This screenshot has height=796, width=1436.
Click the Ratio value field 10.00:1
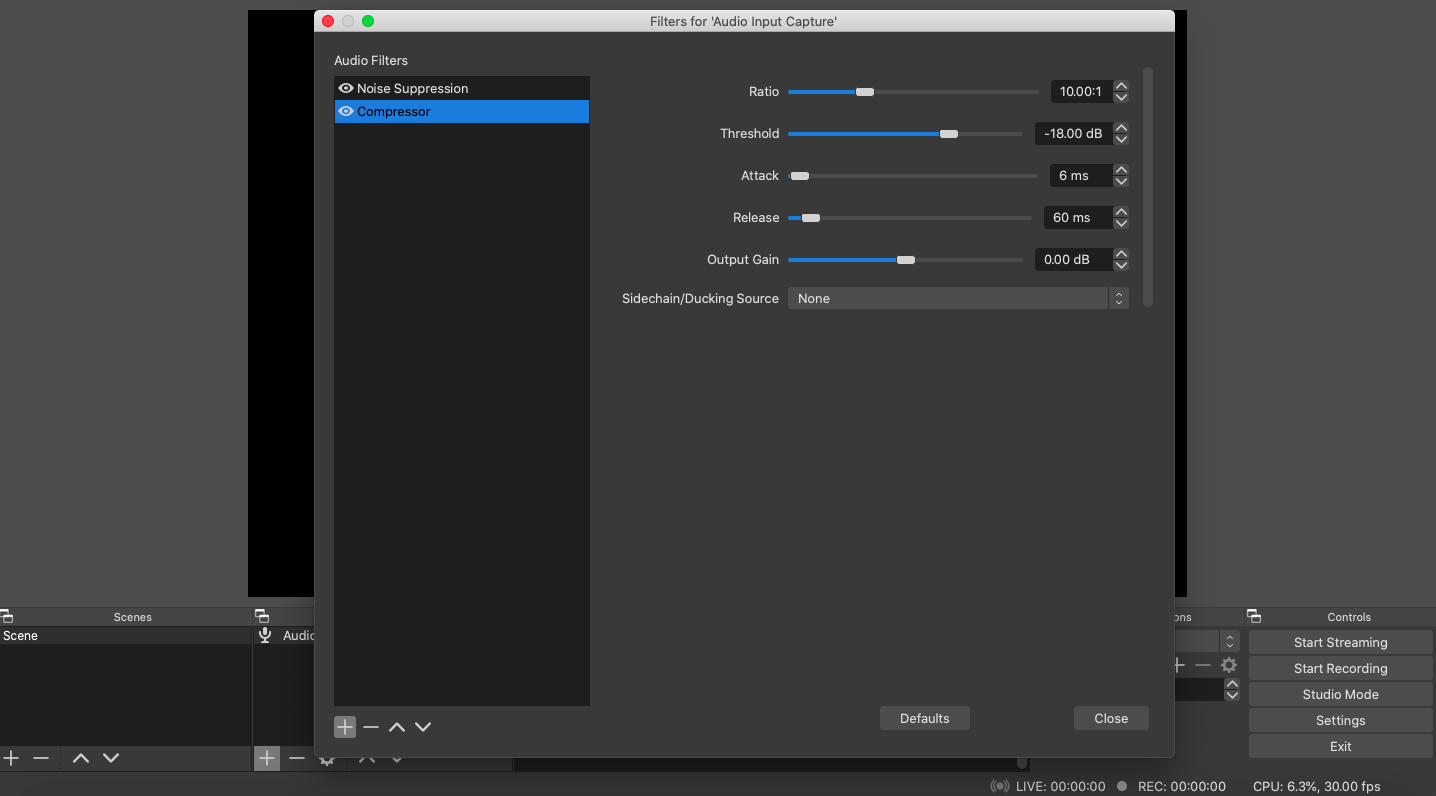pos(1081,92)
